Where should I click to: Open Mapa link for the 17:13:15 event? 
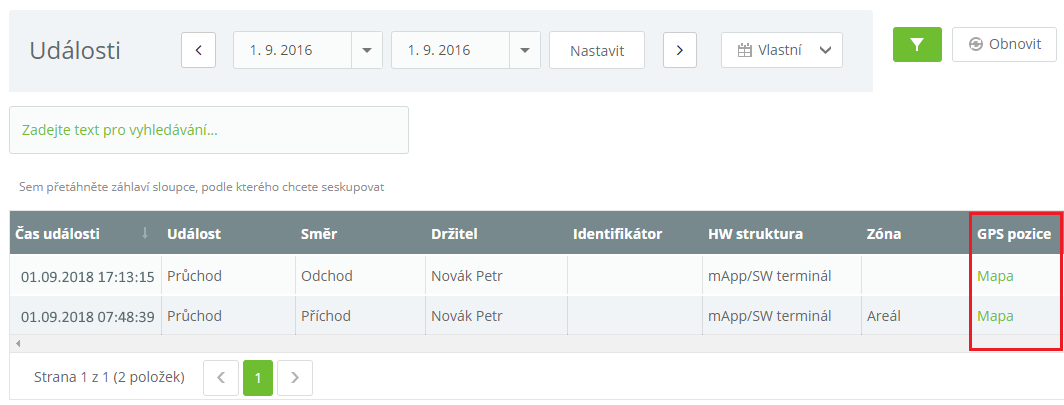click(995, 276)
